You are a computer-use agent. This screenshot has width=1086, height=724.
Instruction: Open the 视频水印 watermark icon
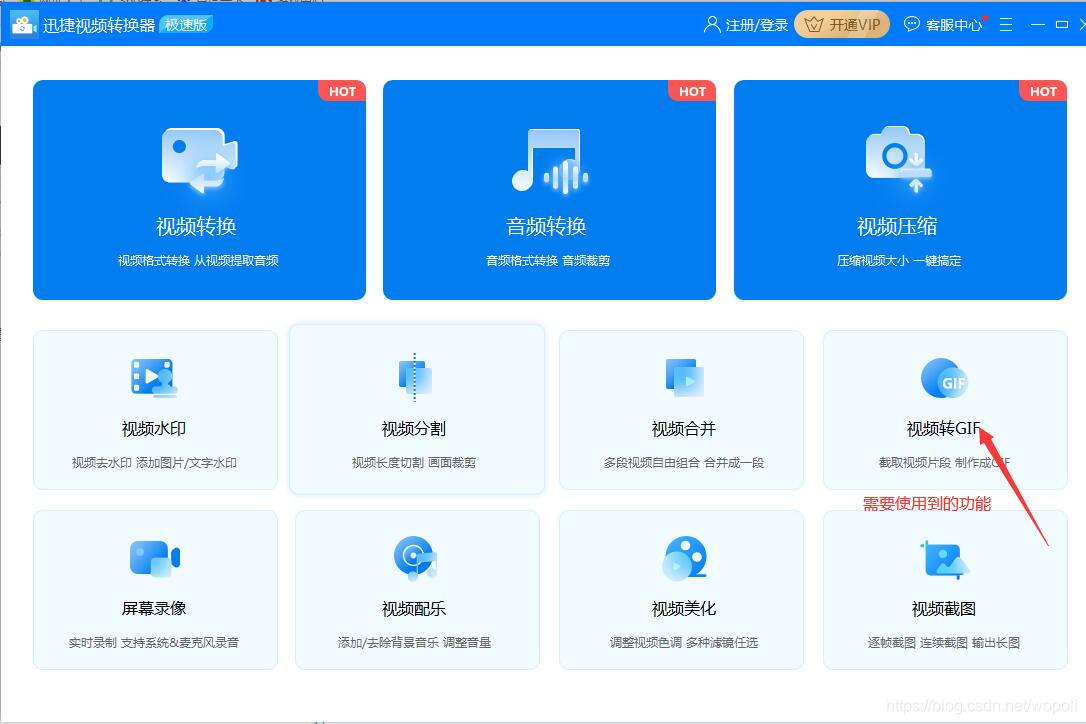coord(154,378)
